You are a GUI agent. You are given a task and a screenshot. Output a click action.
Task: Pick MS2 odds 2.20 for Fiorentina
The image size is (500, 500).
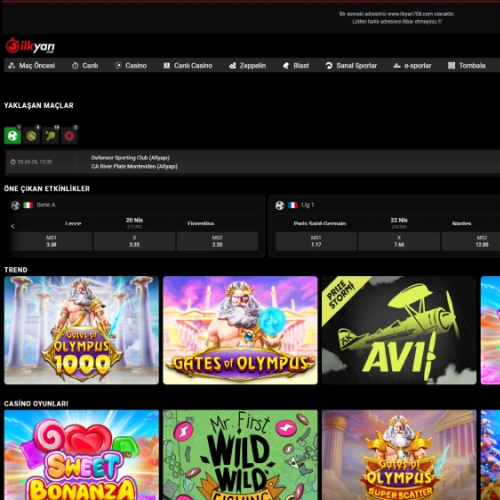(217, 241)
